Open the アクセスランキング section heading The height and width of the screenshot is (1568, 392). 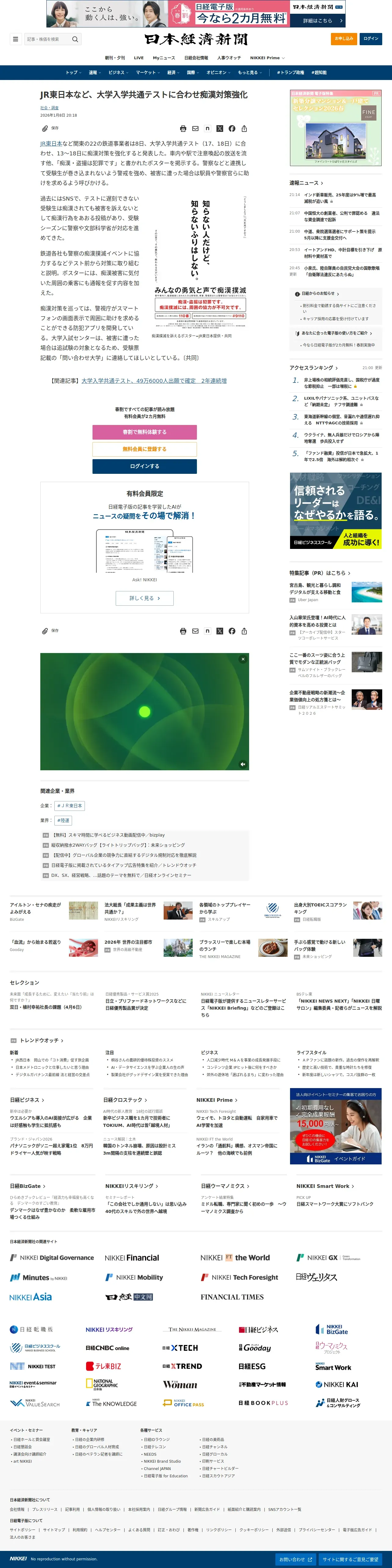click(314, 368)
